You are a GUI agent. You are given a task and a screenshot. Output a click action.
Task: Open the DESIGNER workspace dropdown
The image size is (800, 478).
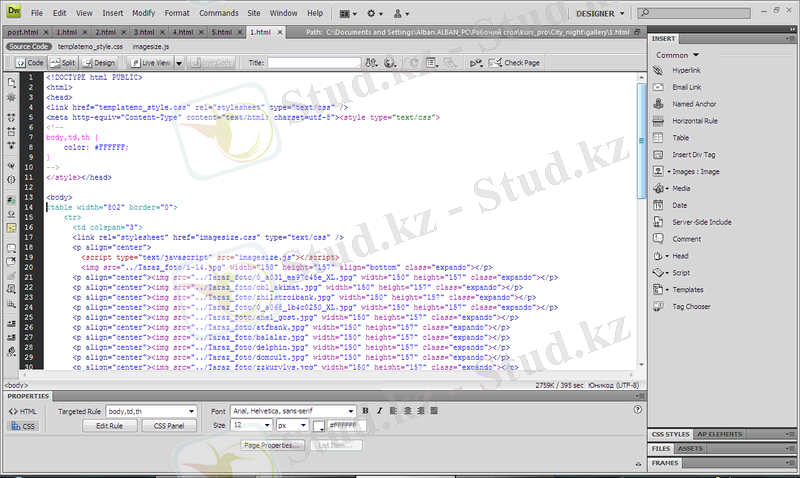pos(600,14)
